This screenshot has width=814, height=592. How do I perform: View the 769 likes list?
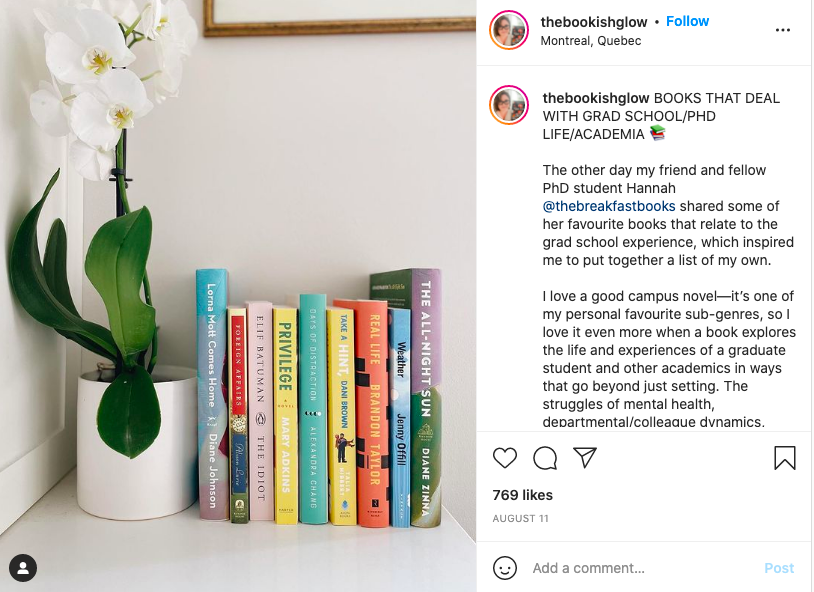point(522,495)
